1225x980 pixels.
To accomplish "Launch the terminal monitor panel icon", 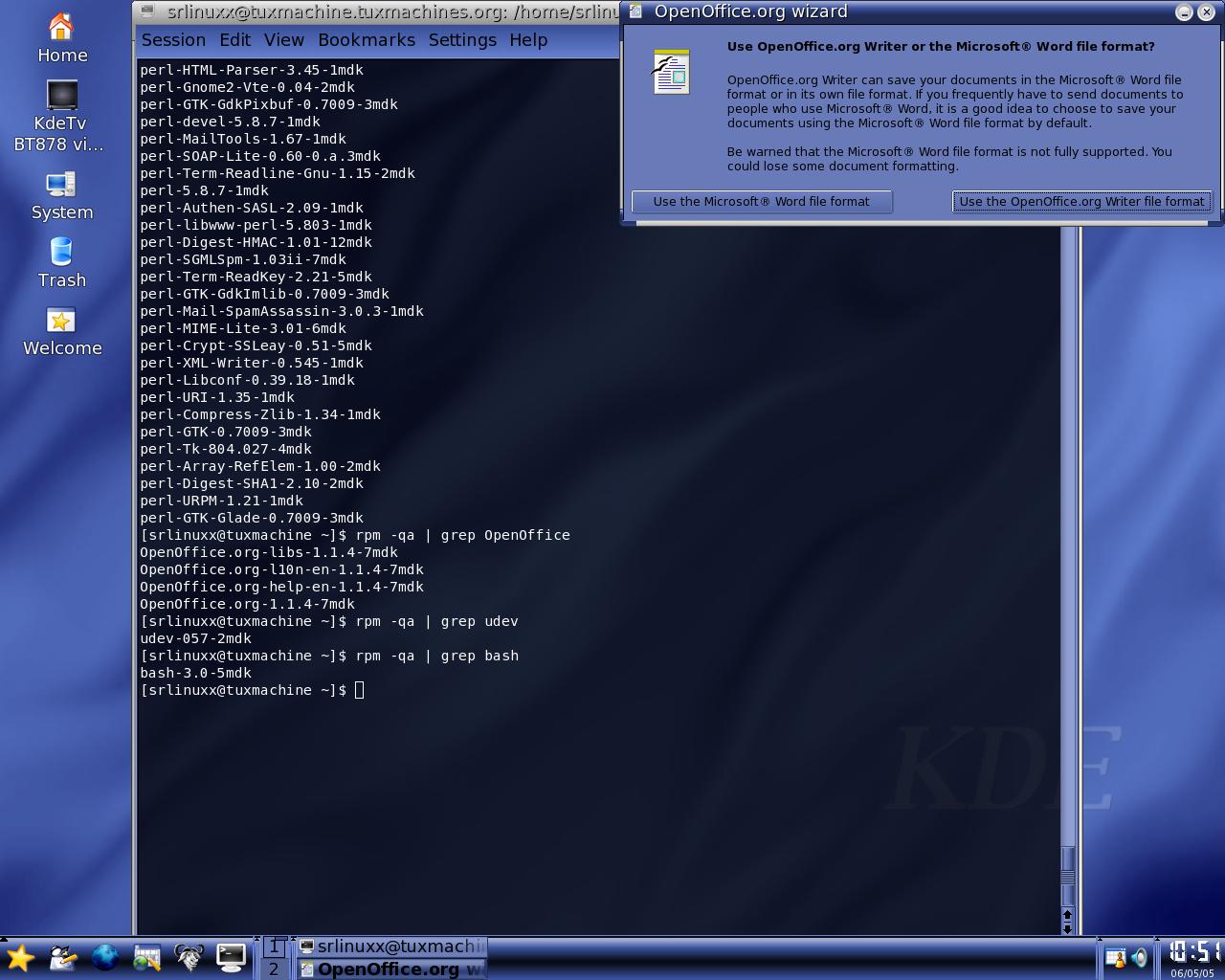I will 231,957.
